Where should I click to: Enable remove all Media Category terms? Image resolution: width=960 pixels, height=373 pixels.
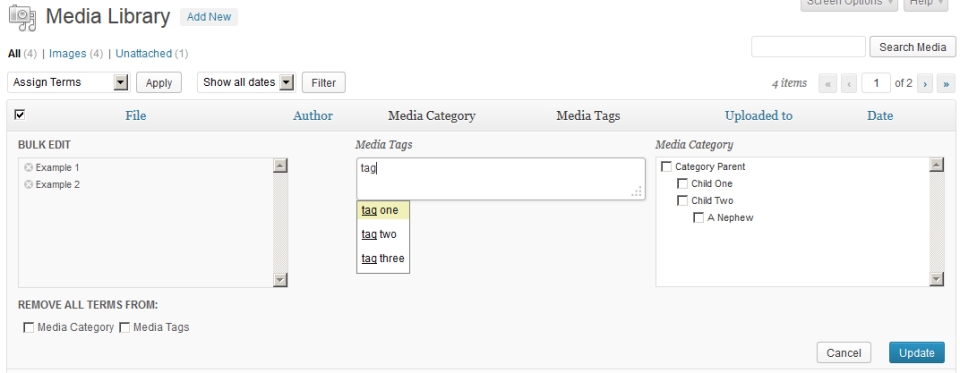[x=29, y=328]
